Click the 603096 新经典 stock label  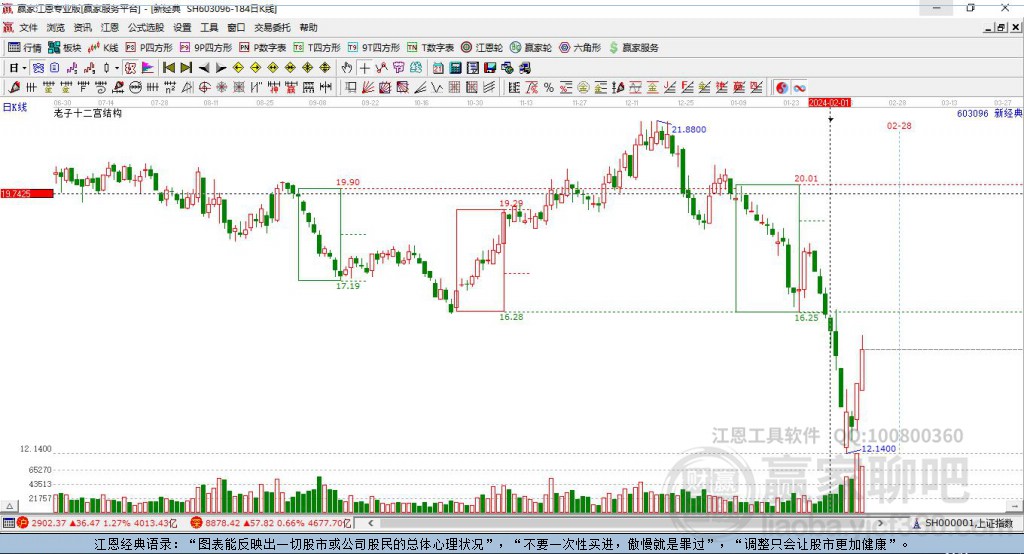click(989, 113)
